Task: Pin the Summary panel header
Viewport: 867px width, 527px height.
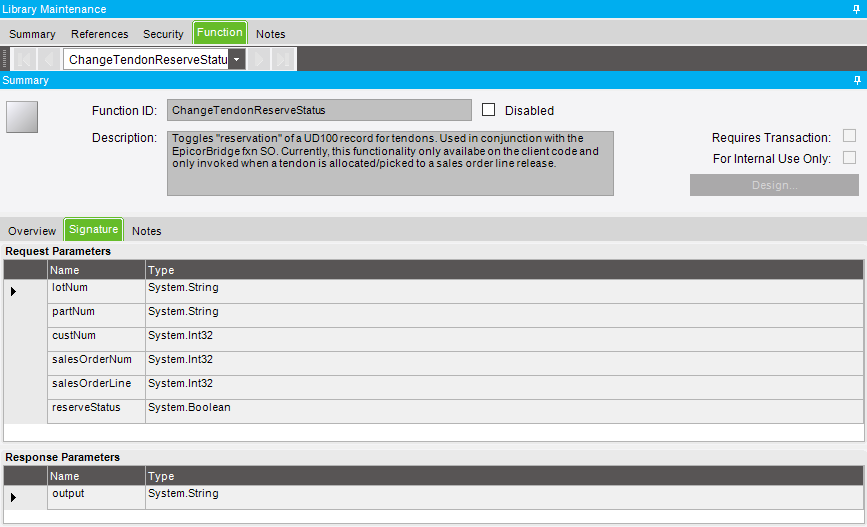Action: click(x=857, y=80)
